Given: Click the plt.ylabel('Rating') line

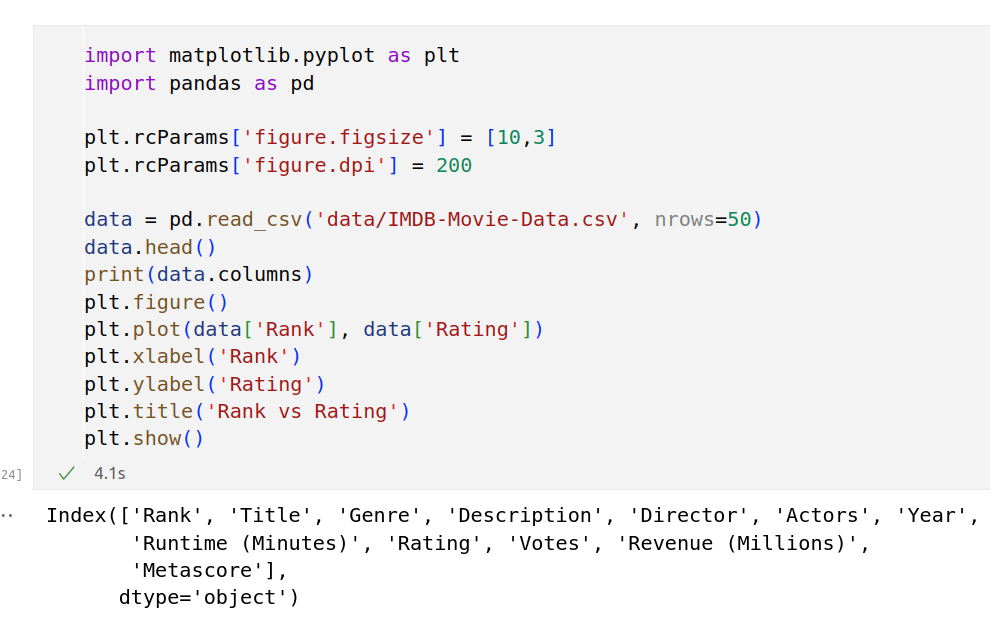Looking at the screenshot, I should (205, 384).
